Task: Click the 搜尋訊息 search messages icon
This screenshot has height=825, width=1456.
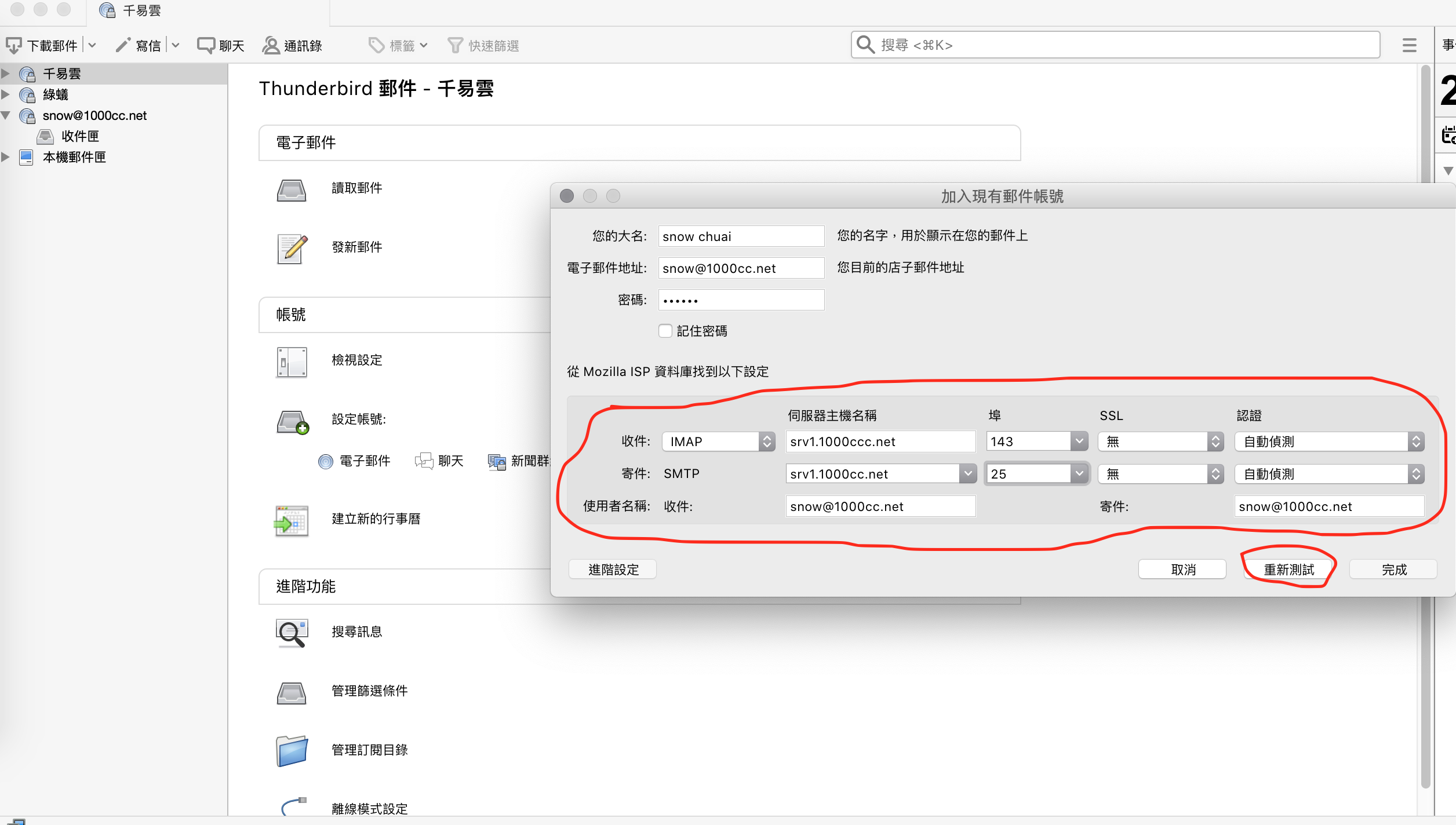Action: (x=292, y=633)
